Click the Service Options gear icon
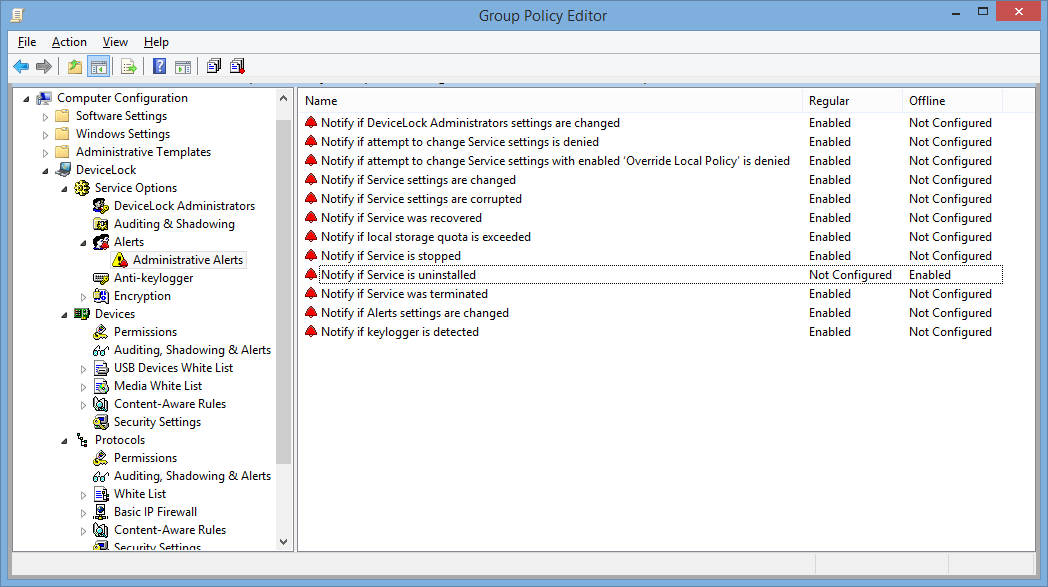The height and width of the screenshot is (587, 1048). click(82, 188)
